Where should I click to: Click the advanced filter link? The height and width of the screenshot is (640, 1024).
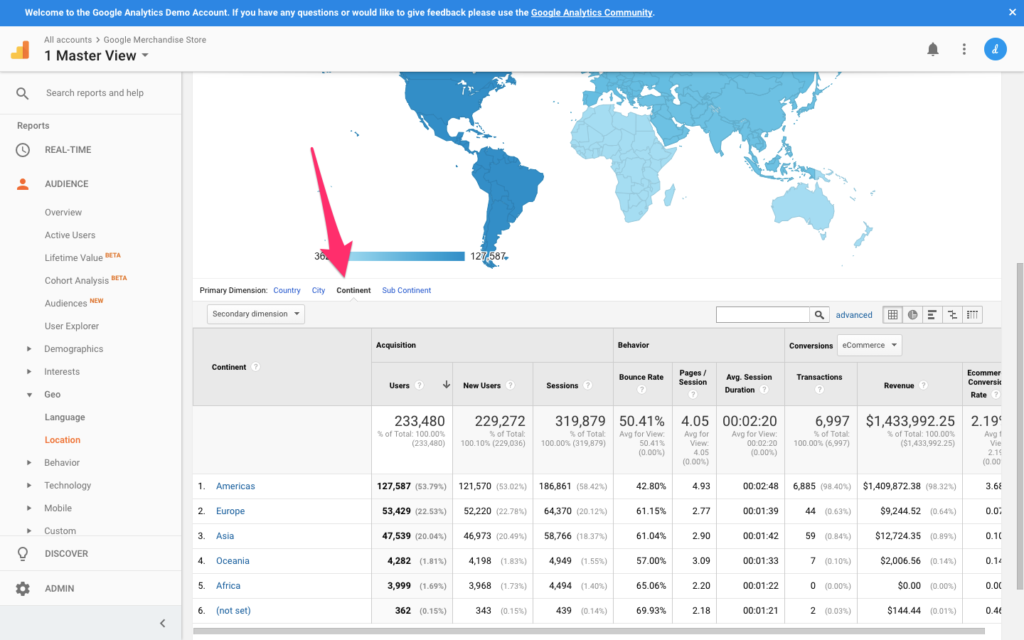[854, 315]
